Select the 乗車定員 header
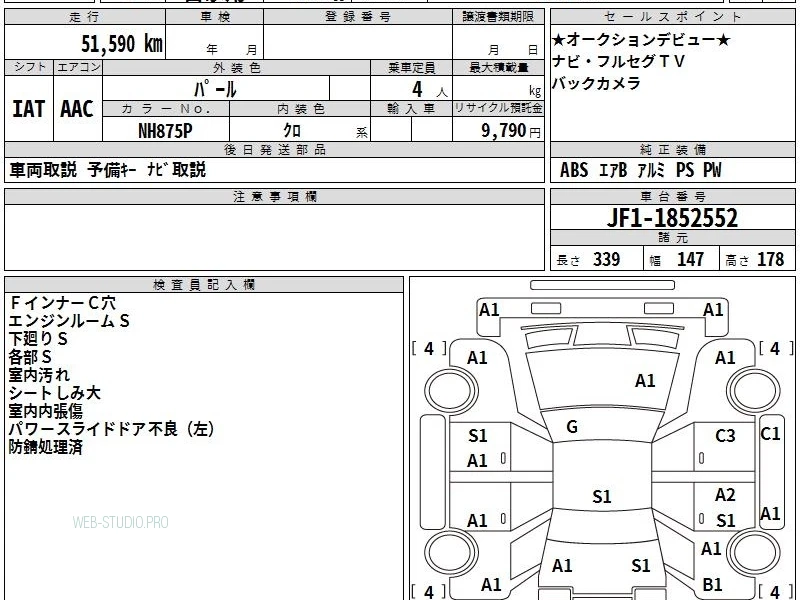Viewport: 800px width, 600px height. [412, 67]
